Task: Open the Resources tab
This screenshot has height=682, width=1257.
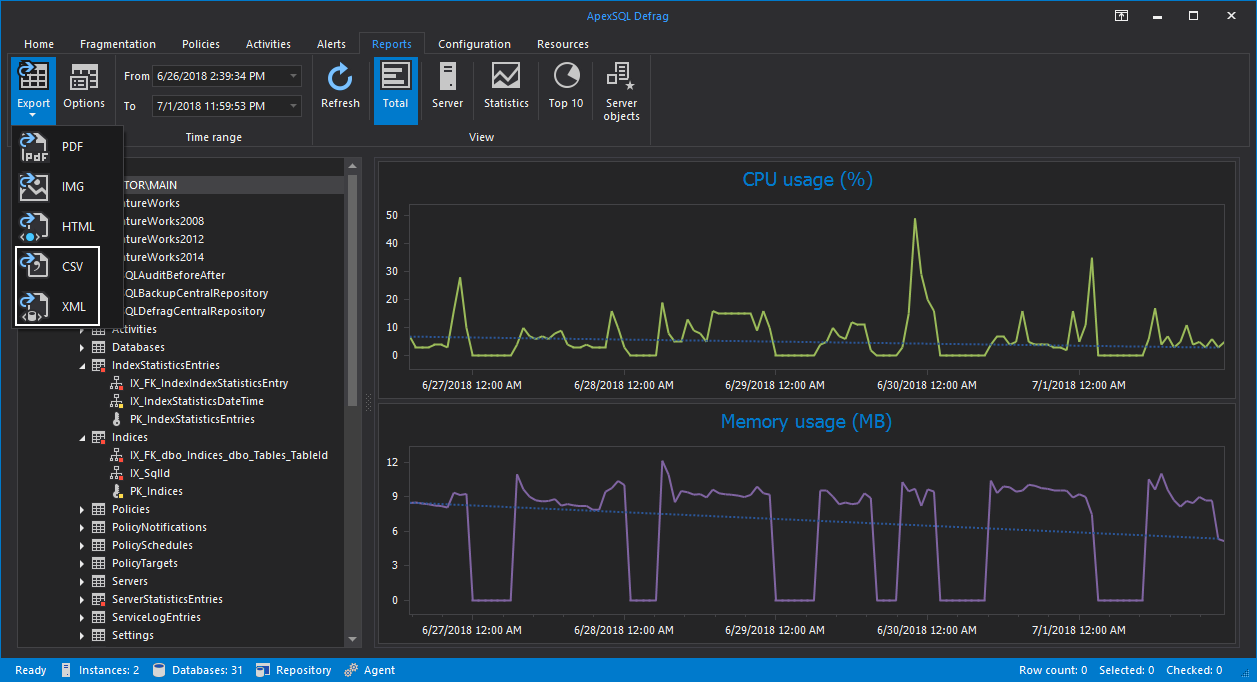Action: pos(563,44)
